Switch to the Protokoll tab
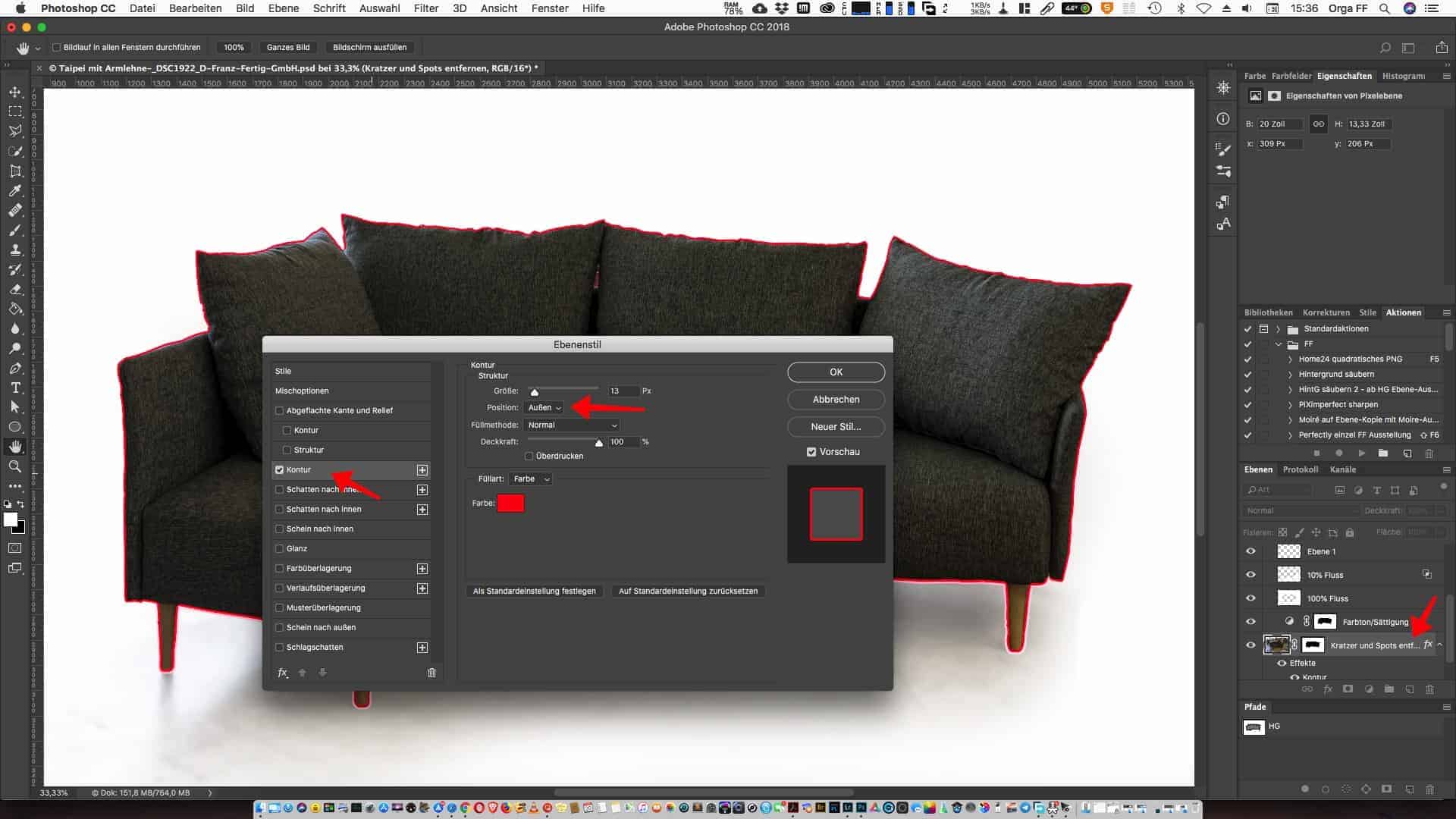Screen dimensions: 1456x819 tap(1300, 469)
